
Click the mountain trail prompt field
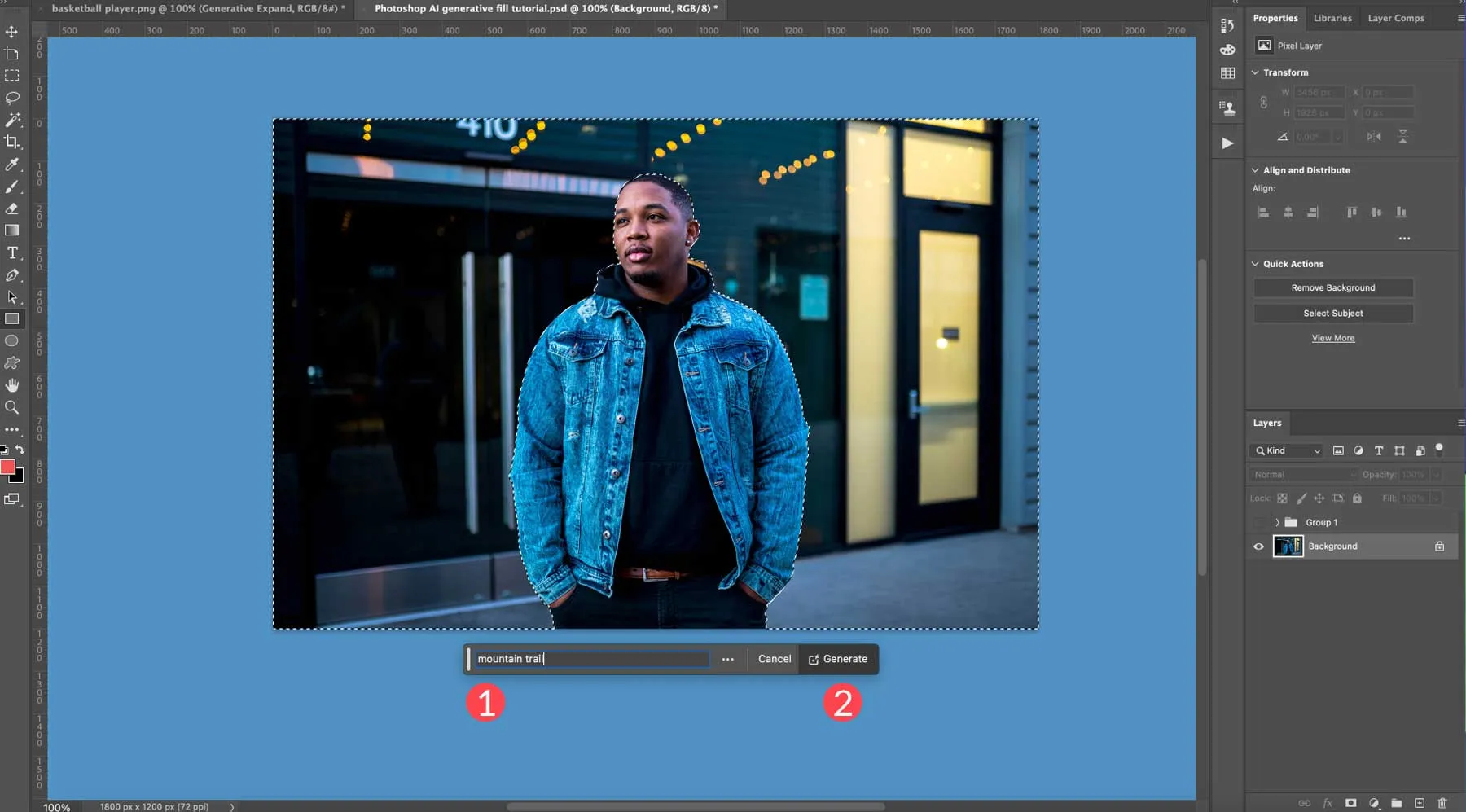point(591,659)
